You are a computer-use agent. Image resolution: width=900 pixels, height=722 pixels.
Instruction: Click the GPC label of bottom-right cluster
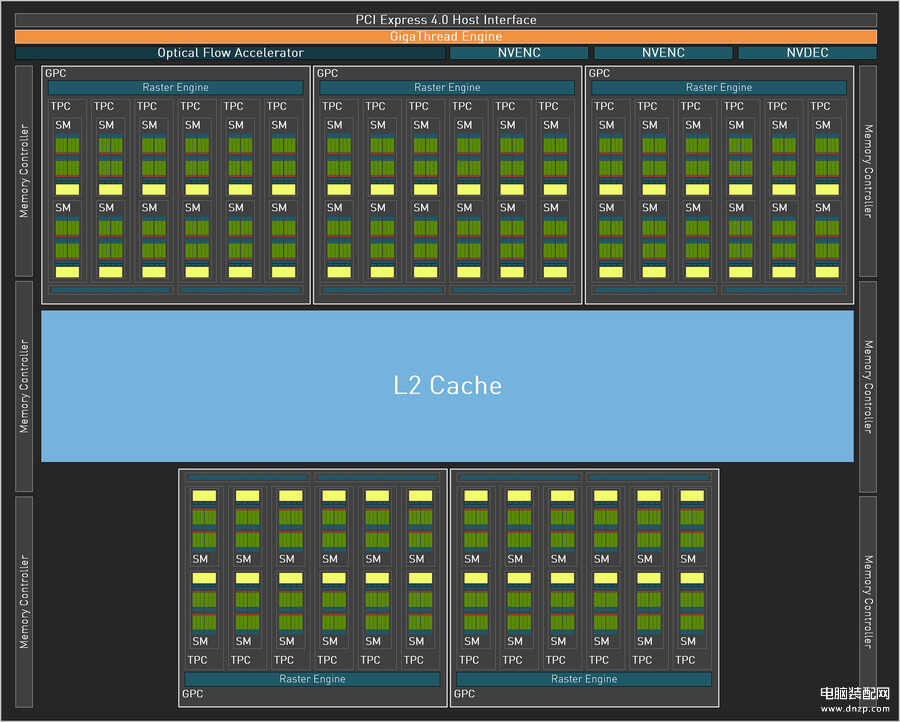tap(464, 694)
